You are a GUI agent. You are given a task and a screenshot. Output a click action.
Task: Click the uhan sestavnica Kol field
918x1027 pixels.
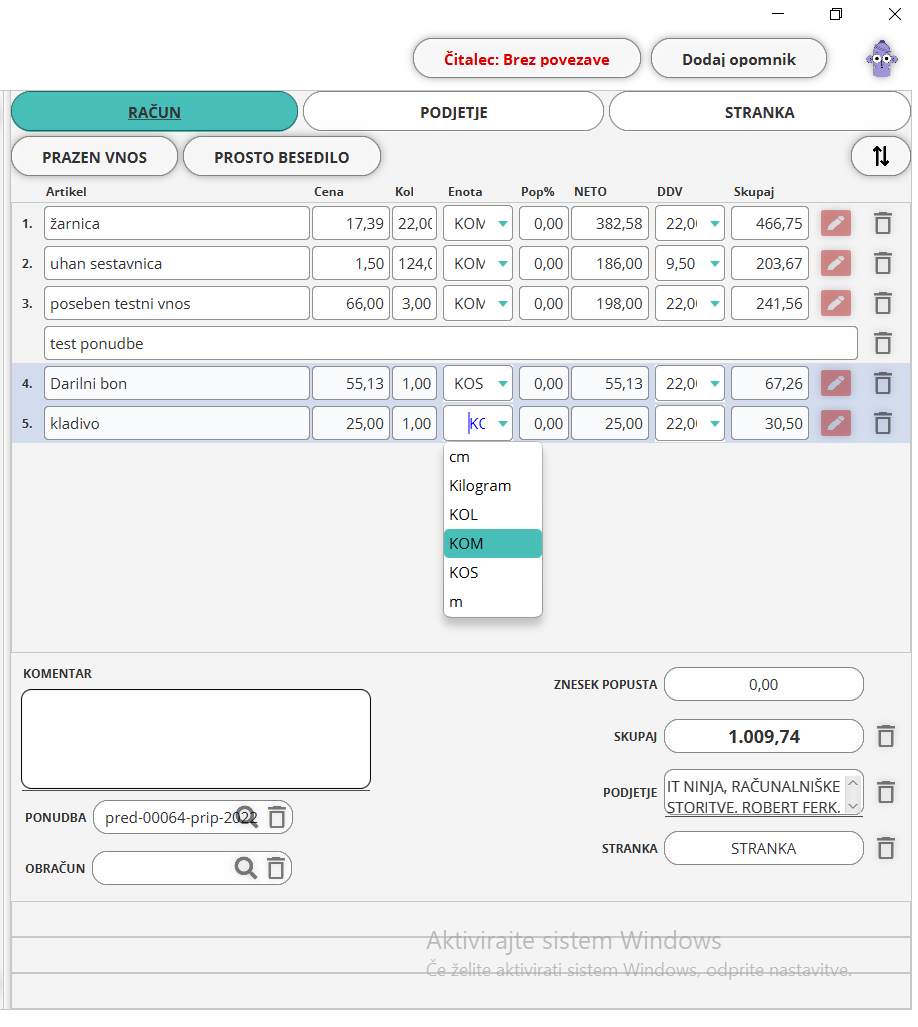coord(414,263)
